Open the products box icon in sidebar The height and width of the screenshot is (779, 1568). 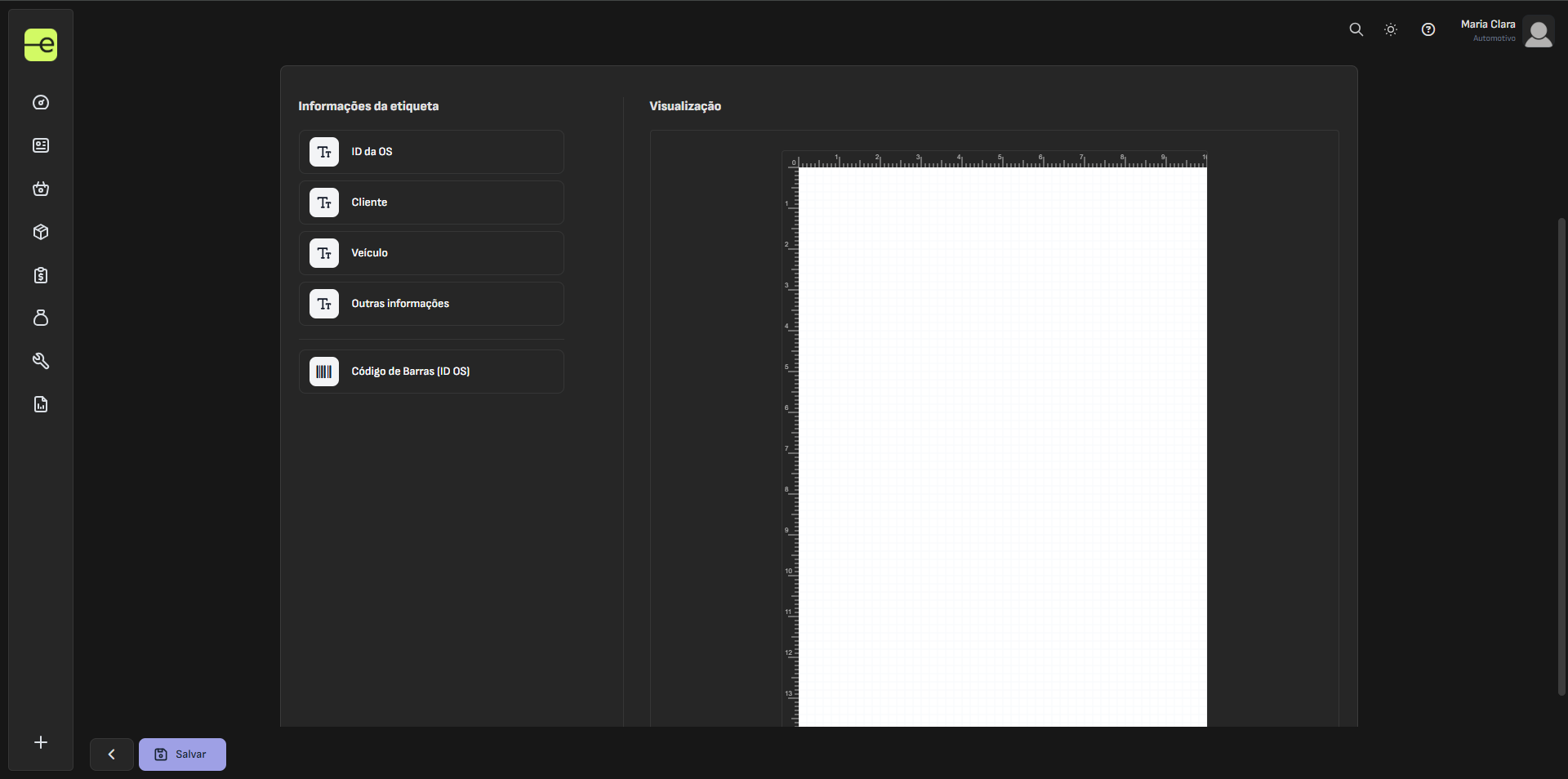tap(41, 232)
